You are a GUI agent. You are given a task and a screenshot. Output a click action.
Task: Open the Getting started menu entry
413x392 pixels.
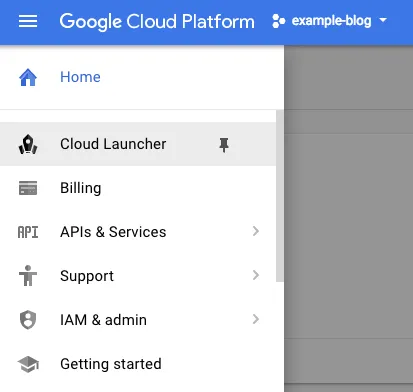138,364
